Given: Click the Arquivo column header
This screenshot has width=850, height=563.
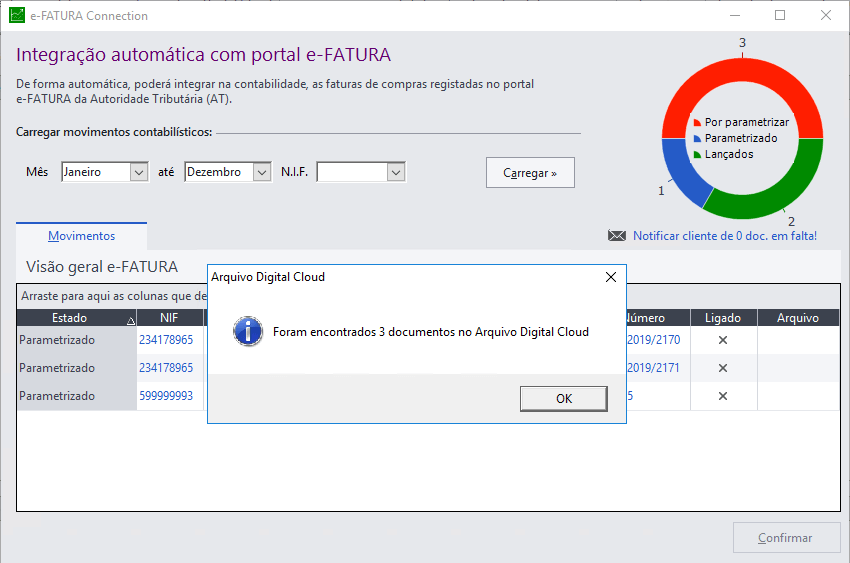Looking at the screenshot, I should [x=798, y=318].
